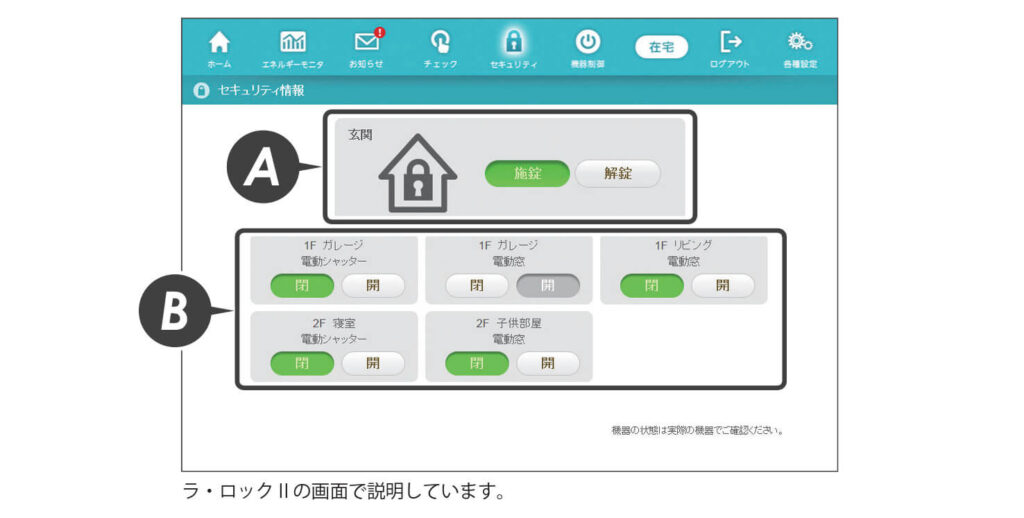The width and height of the screenshot is (1024, 518).
Task: Open the 機器制御 power icon
Action: (x=587, y=41)
